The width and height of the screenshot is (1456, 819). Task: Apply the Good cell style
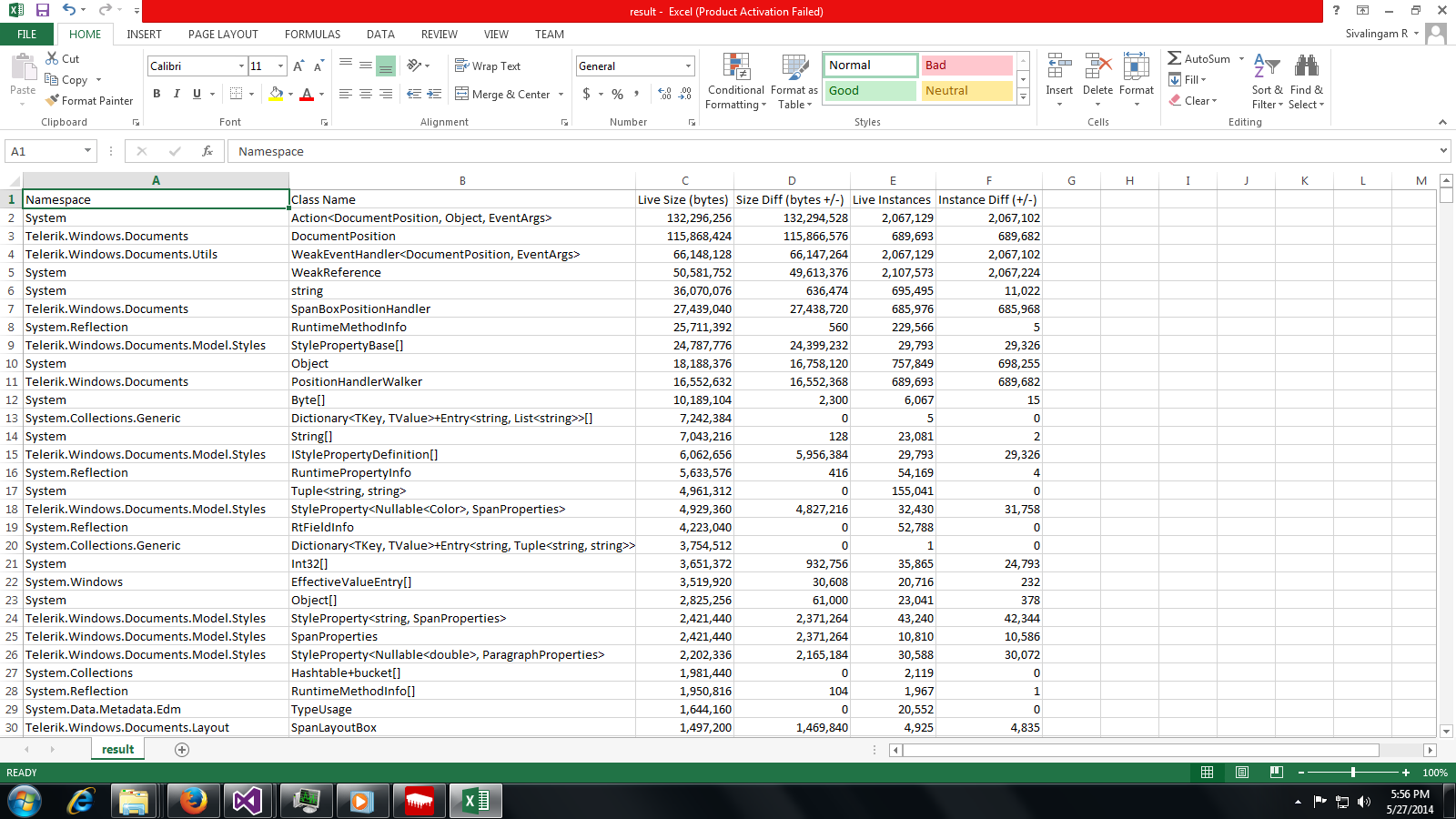(x=870, y=91)
